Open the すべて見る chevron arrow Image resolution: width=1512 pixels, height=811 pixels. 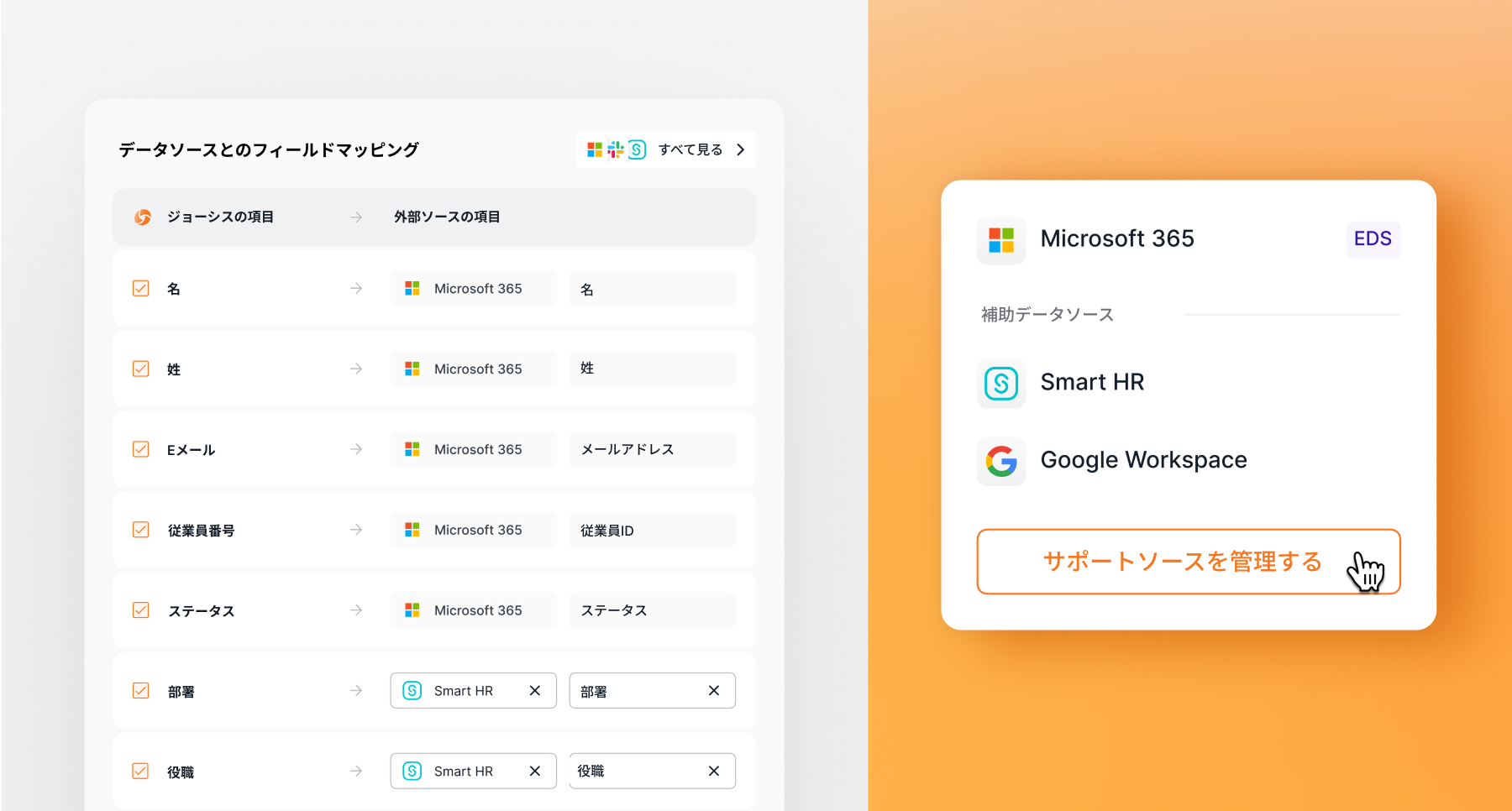(740, 149)
